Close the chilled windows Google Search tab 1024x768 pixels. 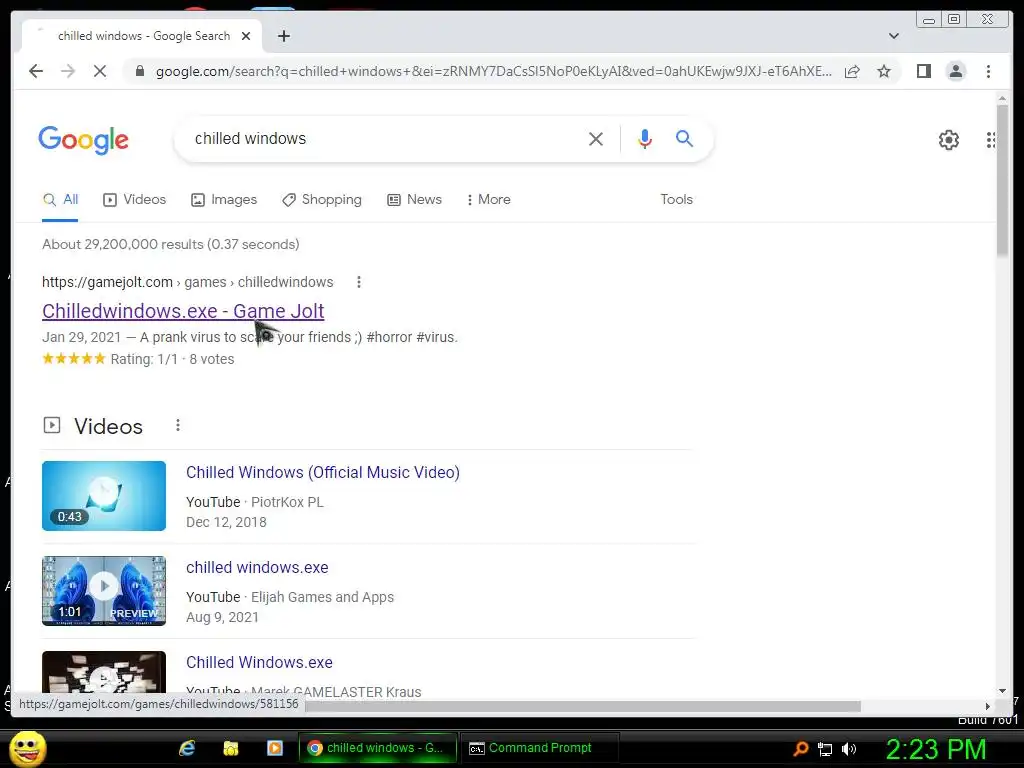click(246, 36)
